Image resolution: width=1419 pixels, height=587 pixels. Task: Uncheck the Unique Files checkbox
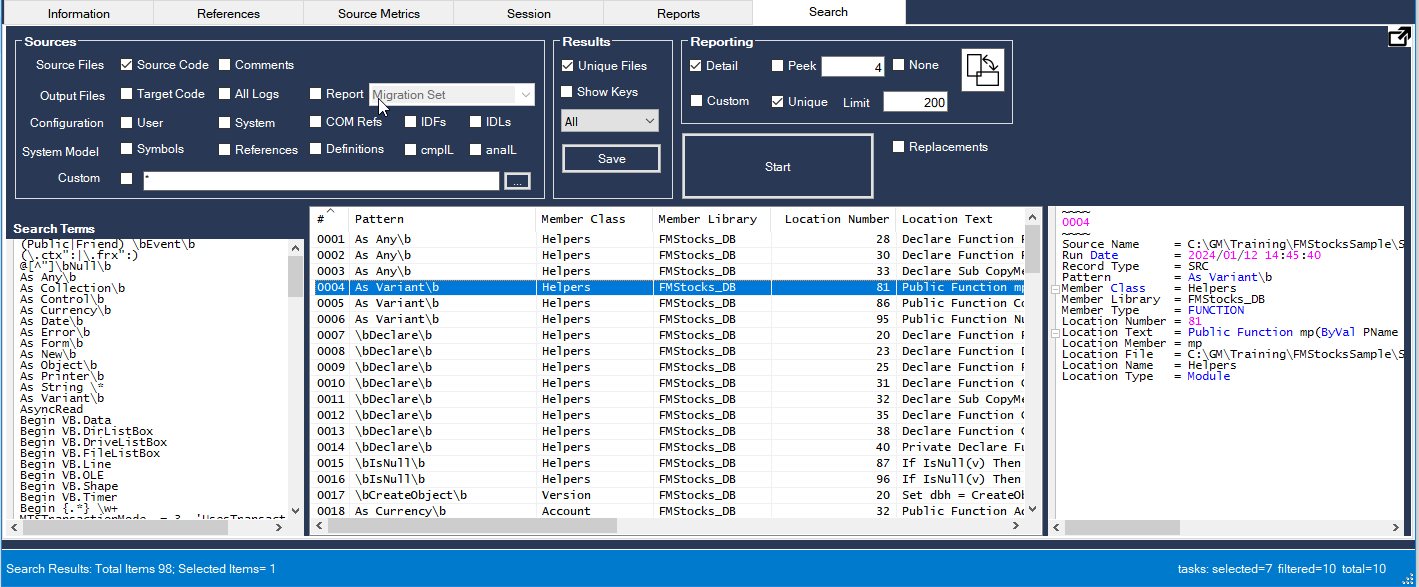(x=567, y=66)
